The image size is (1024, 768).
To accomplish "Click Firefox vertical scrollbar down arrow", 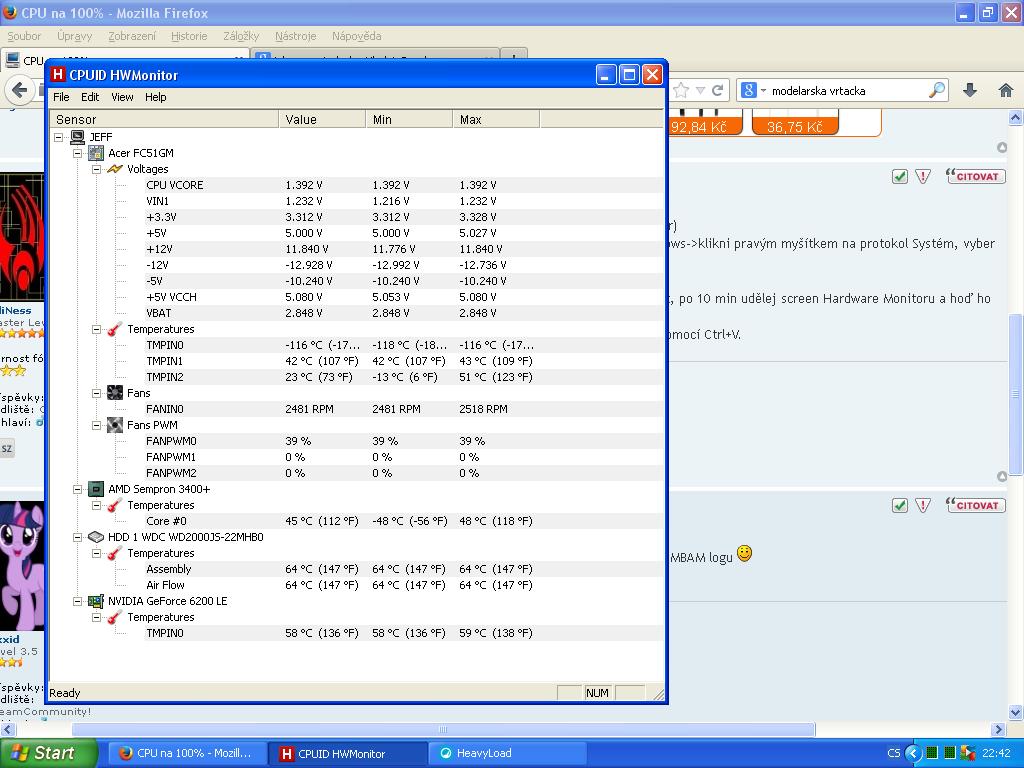I will (1016, 711).
